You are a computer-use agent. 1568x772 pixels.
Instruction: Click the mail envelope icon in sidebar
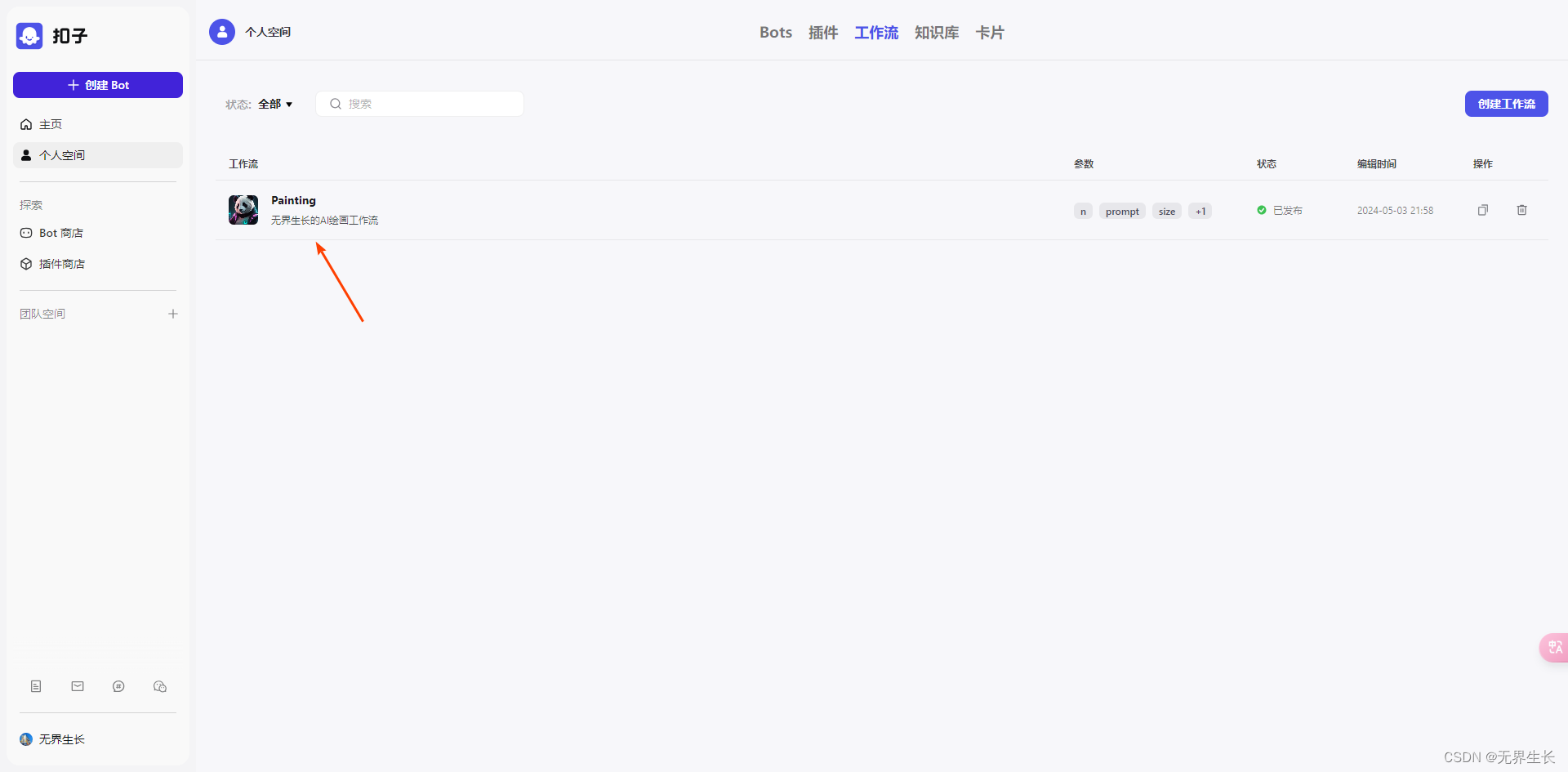click(78, 686)
